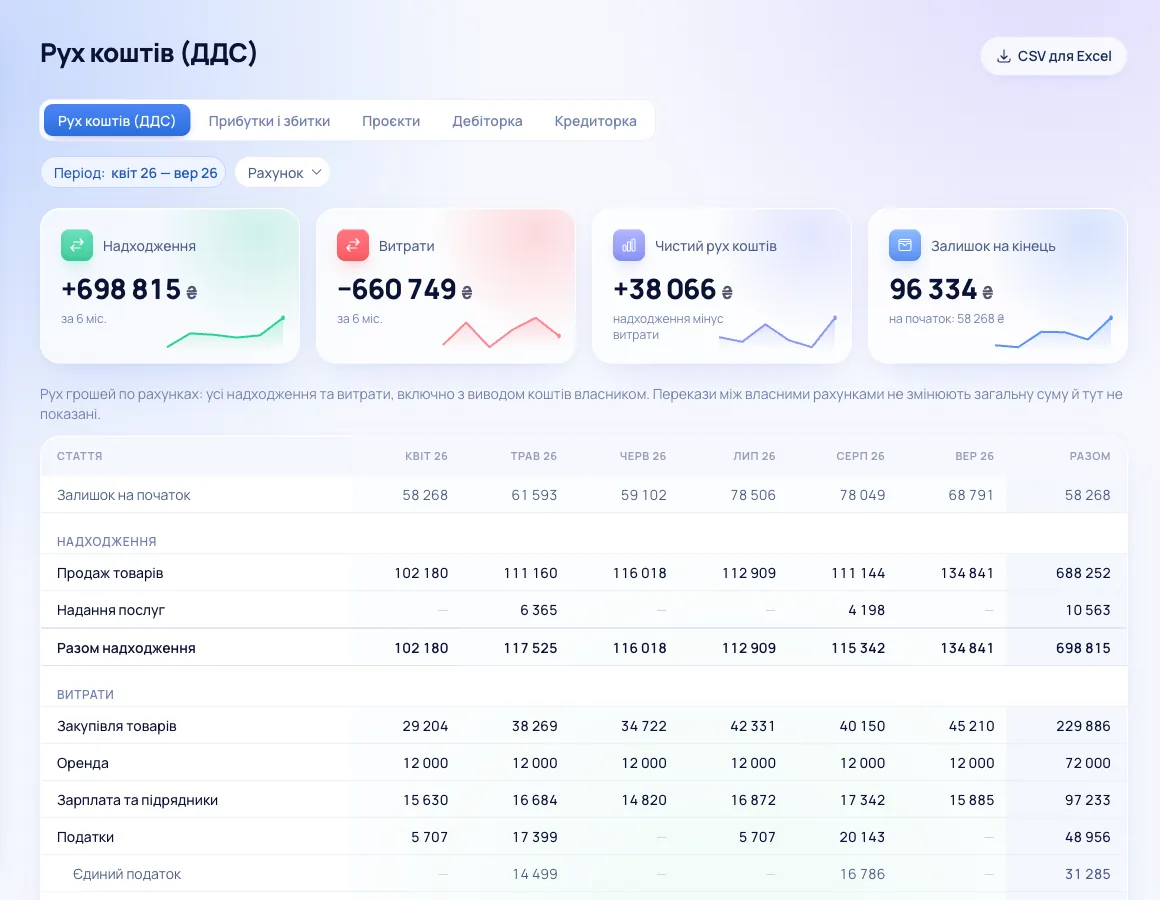Click the Закупівля товарів row label
1160x900 pixels.
point(117,726)
